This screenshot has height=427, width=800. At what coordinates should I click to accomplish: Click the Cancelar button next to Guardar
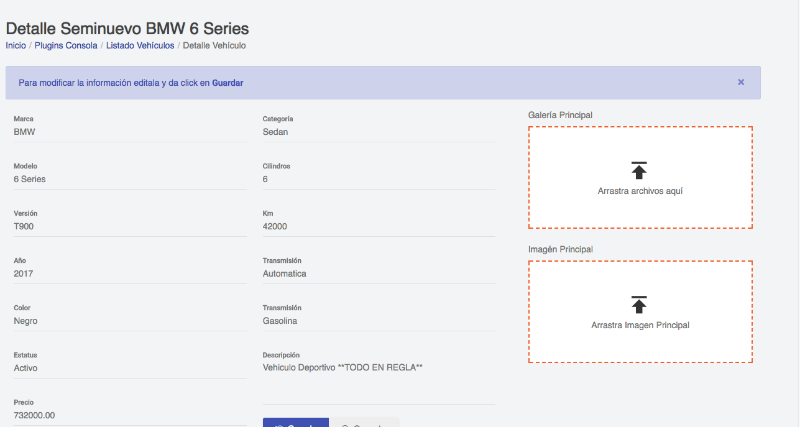click(364, 423)
